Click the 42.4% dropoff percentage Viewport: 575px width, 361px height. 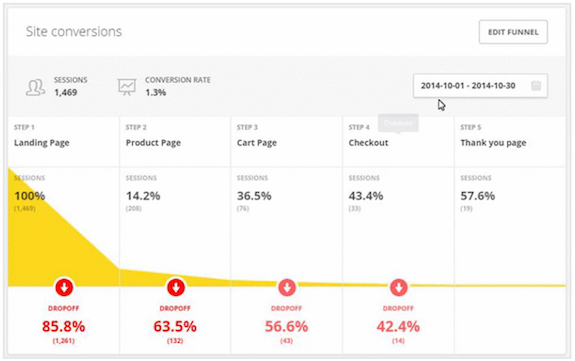pyautogui.click(x=398, y=326)
